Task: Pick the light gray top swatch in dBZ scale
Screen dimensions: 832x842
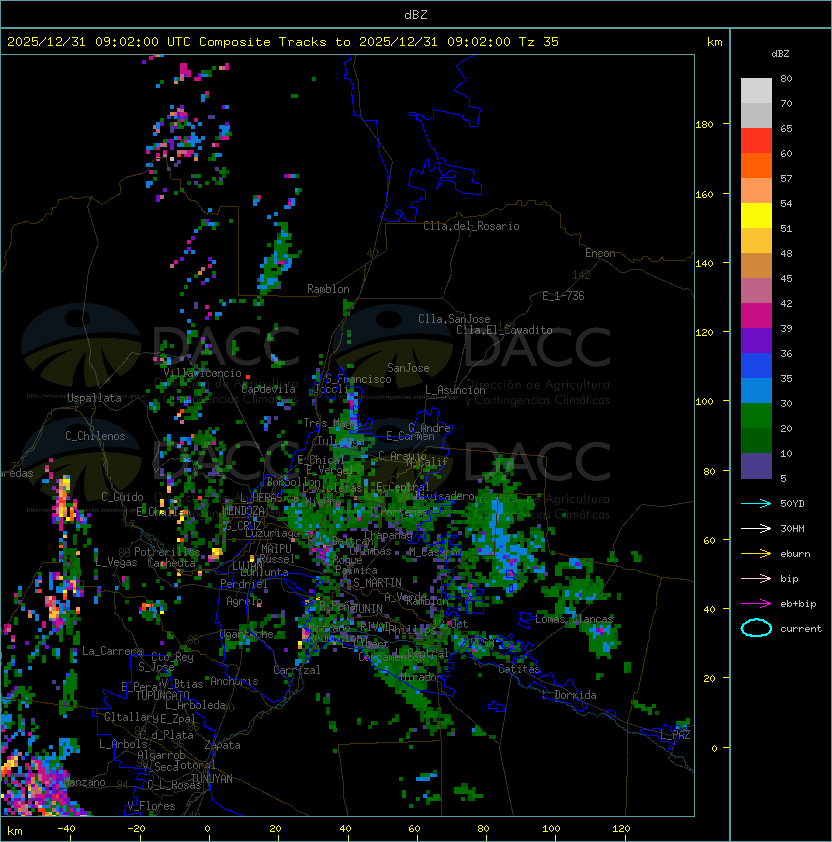Action: (x=756, y=91)
